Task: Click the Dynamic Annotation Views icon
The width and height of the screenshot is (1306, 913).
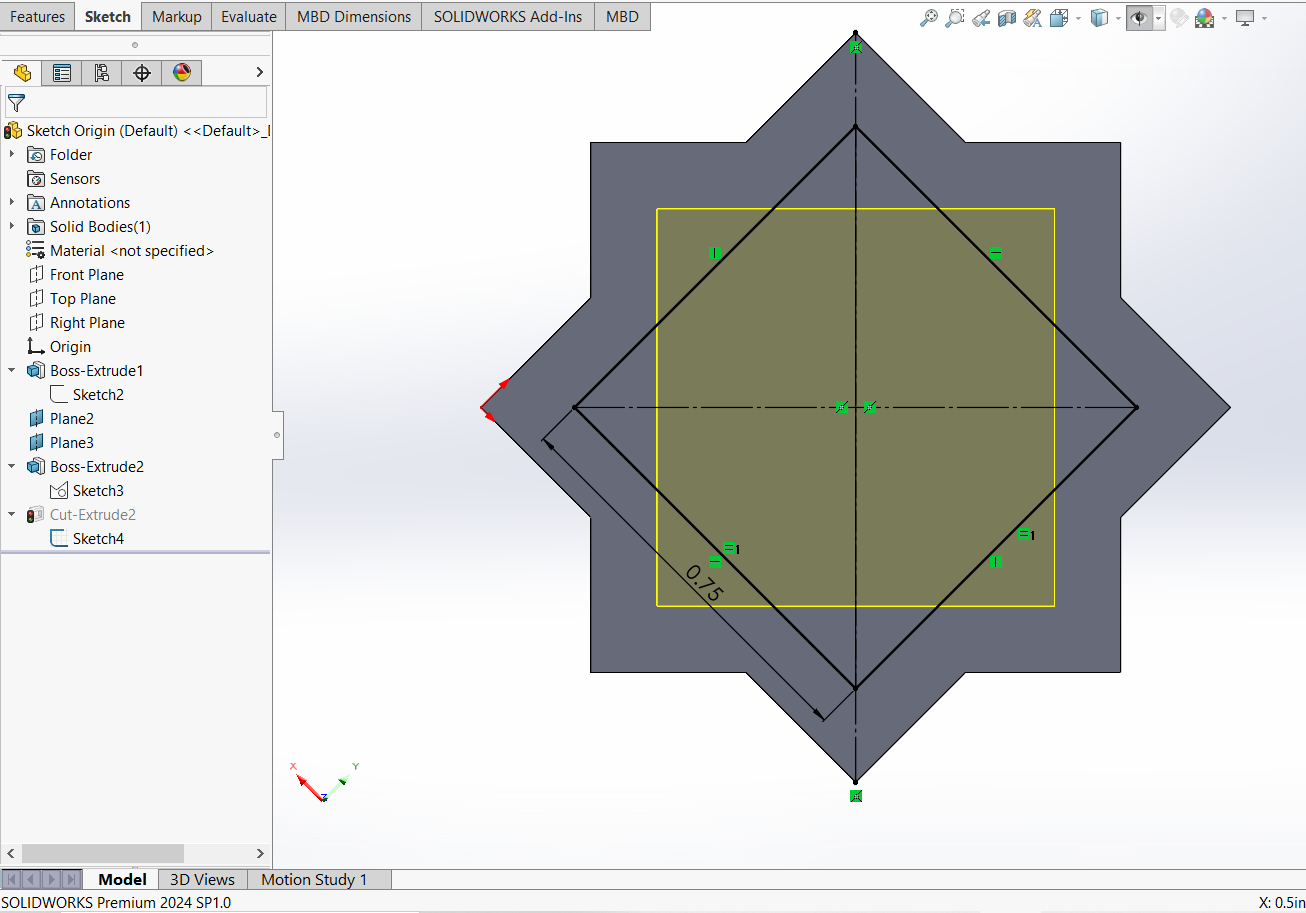Action: [1033, 17]
